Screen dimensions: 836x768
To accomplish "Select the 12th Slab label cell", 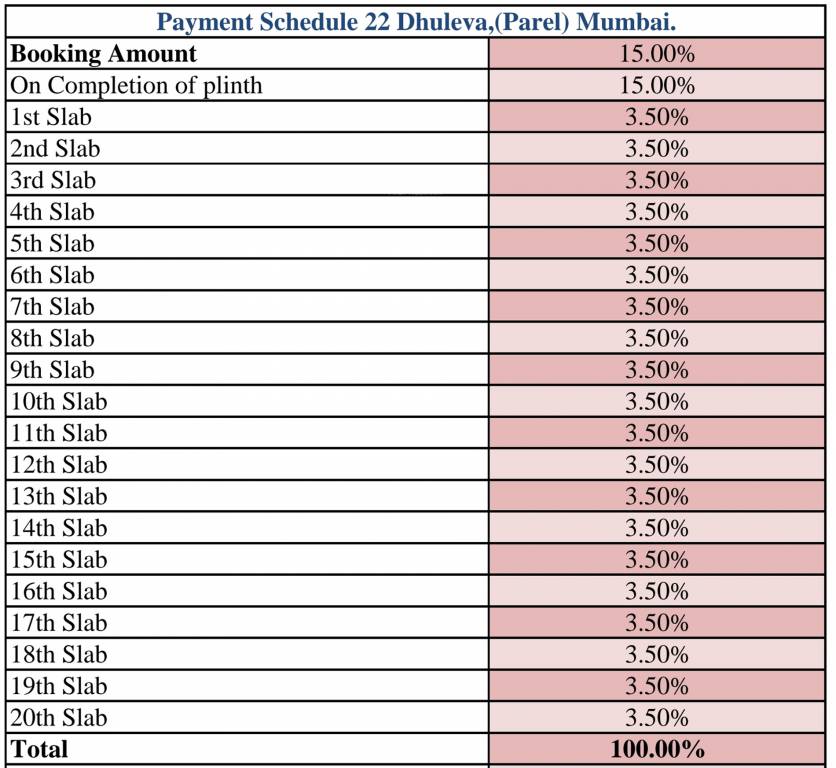I will (x=58, y=465).
